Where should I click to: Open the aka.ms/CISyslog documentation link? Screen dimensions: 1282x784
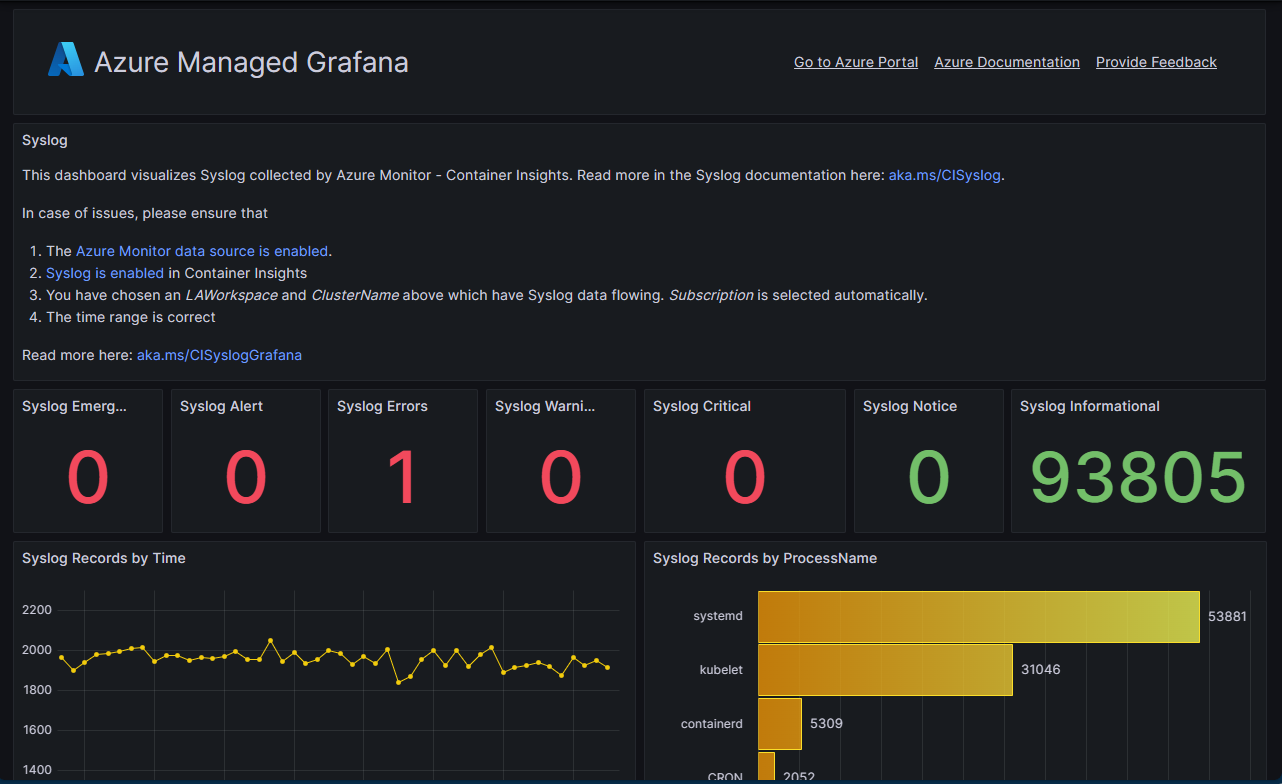point(945,175)
